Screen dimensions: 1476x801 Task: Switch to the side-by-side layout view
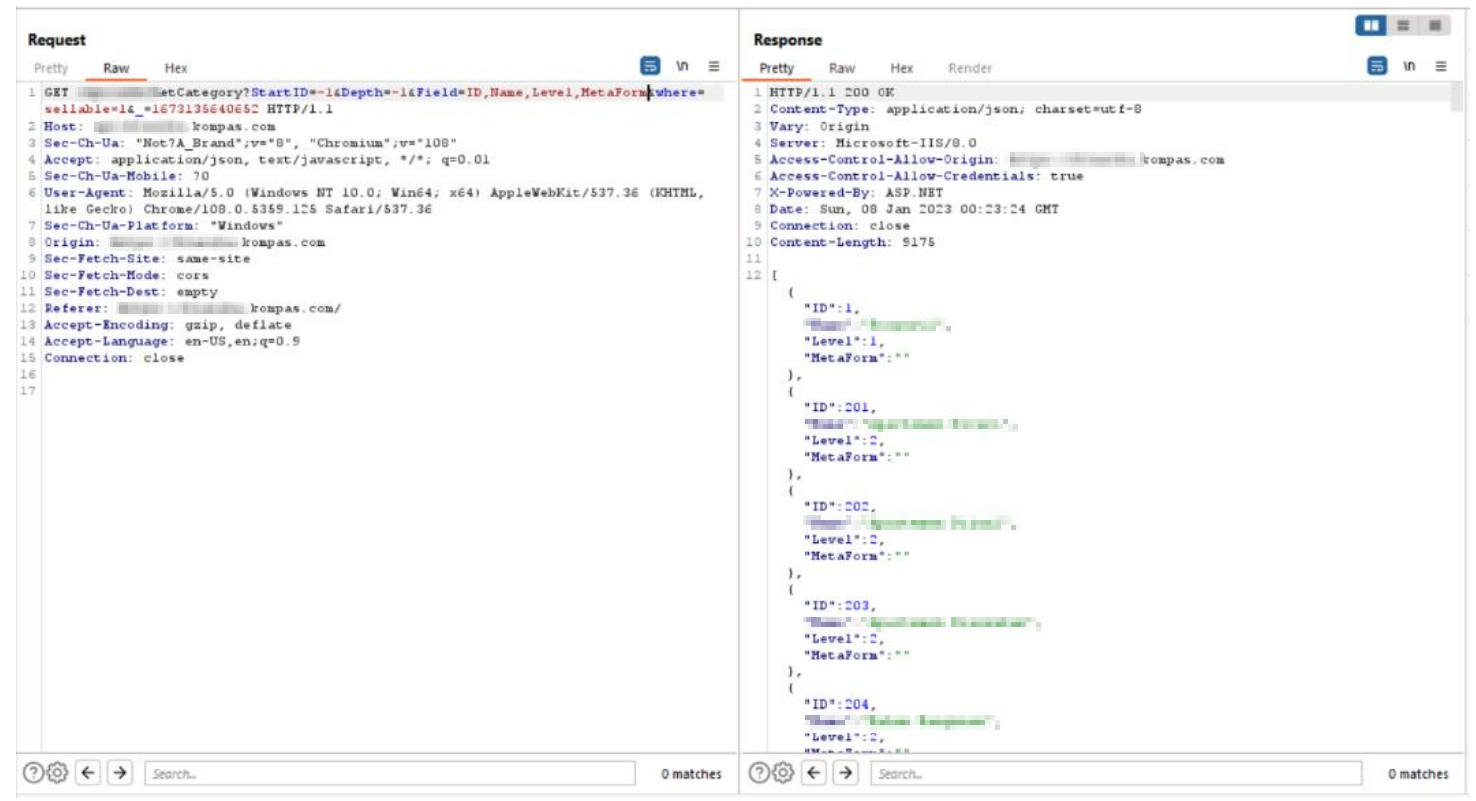point(1370,25)
